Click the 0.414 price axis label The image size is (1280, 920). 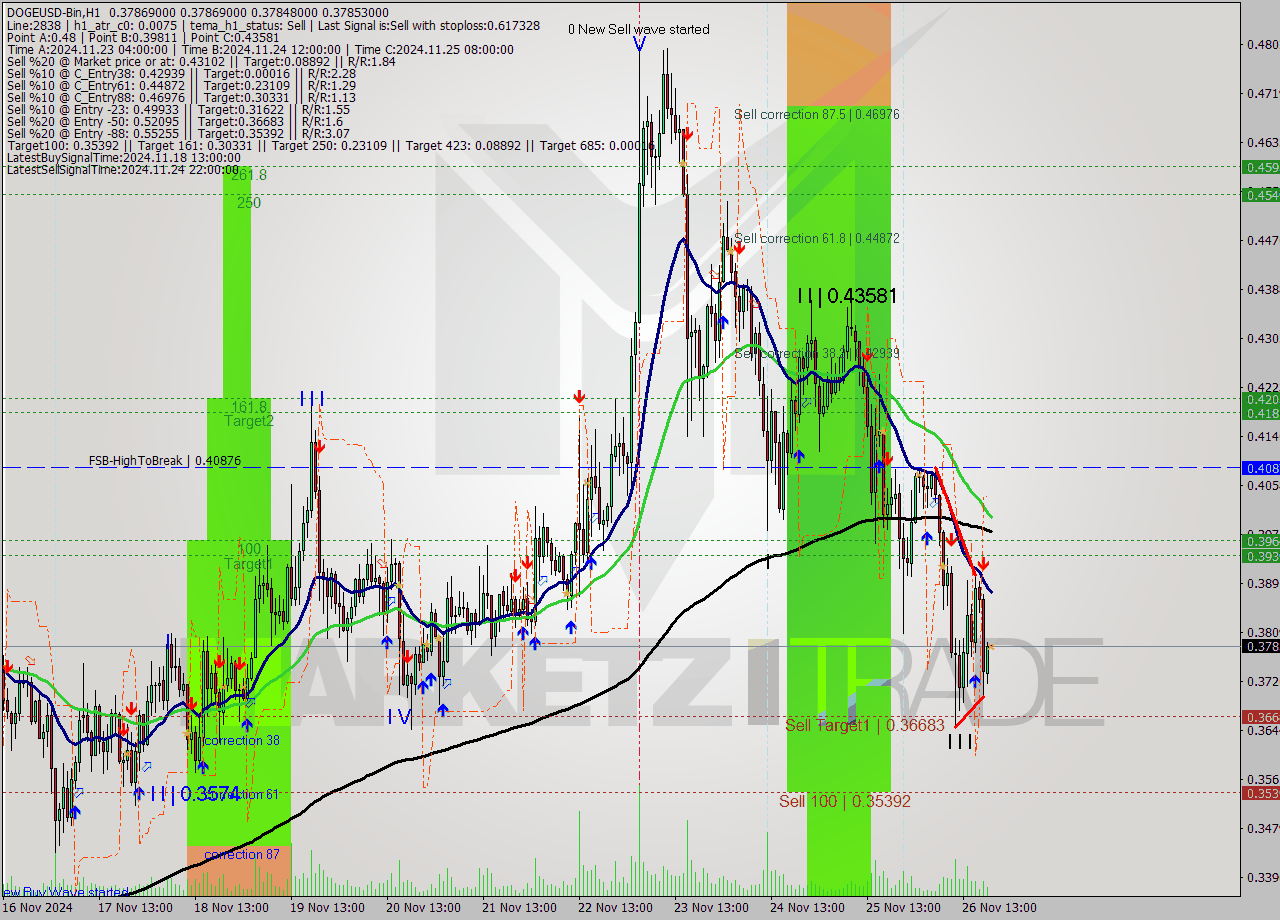pyautogui.click(x=1262, y=436)
